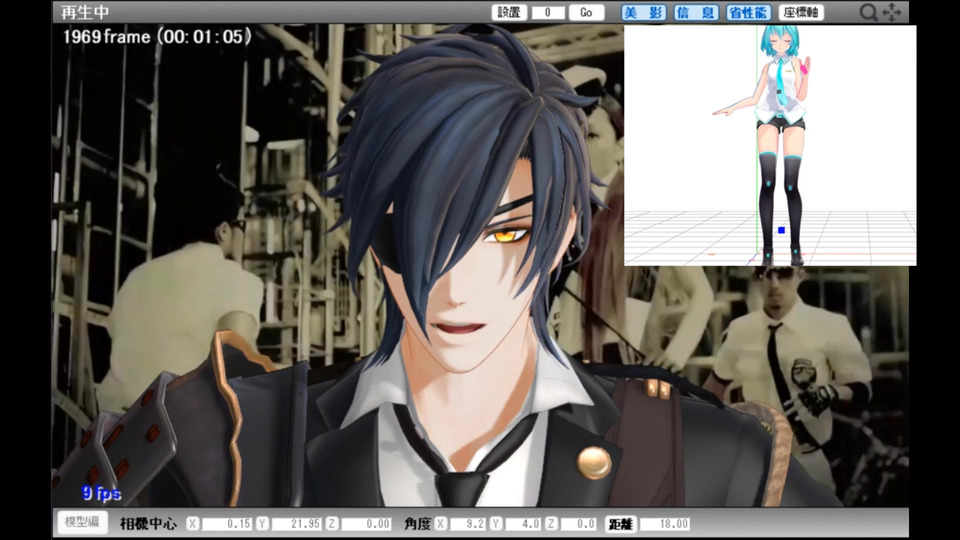Viewport: 960px width, 540px height.
Task: Click angle X field showing 9.2
Action: 468,523
